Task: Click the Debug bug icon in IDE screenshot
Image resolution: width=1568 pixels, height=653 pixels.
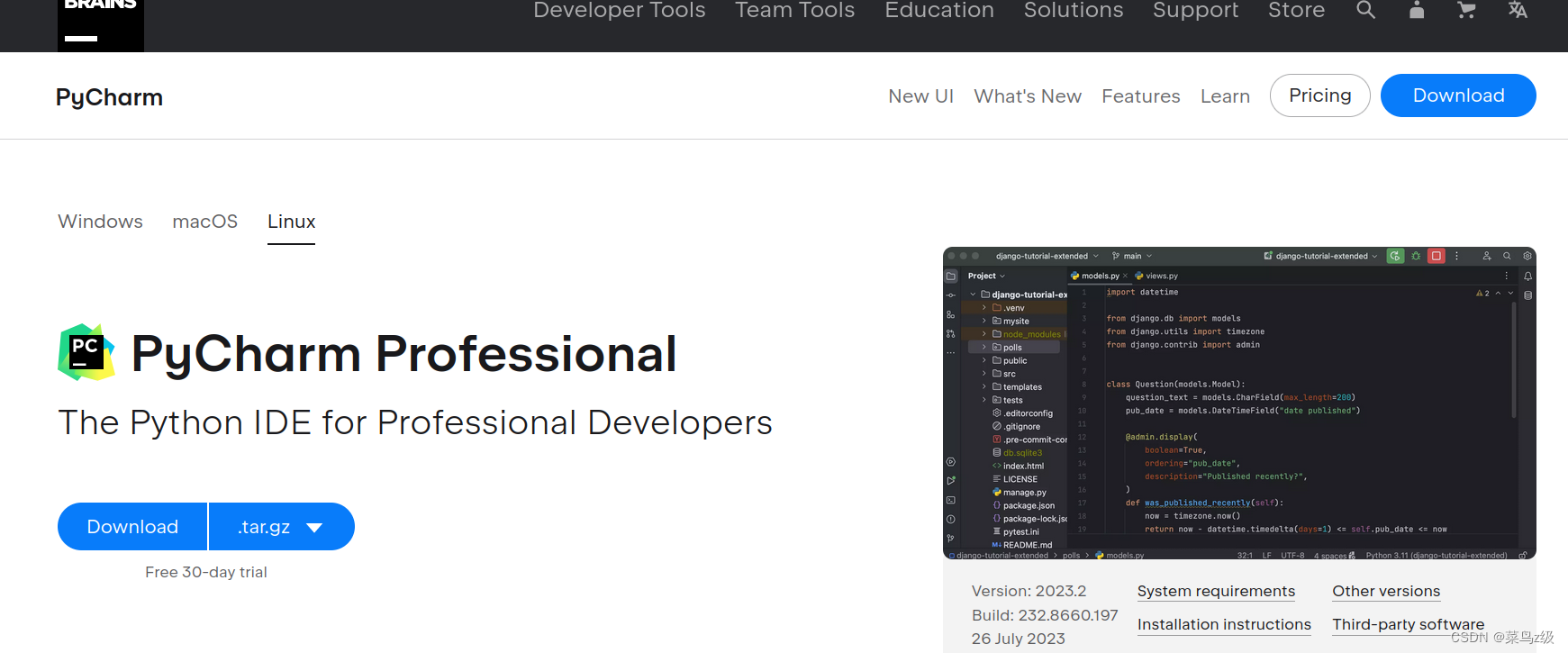Action: (1416, 256)
